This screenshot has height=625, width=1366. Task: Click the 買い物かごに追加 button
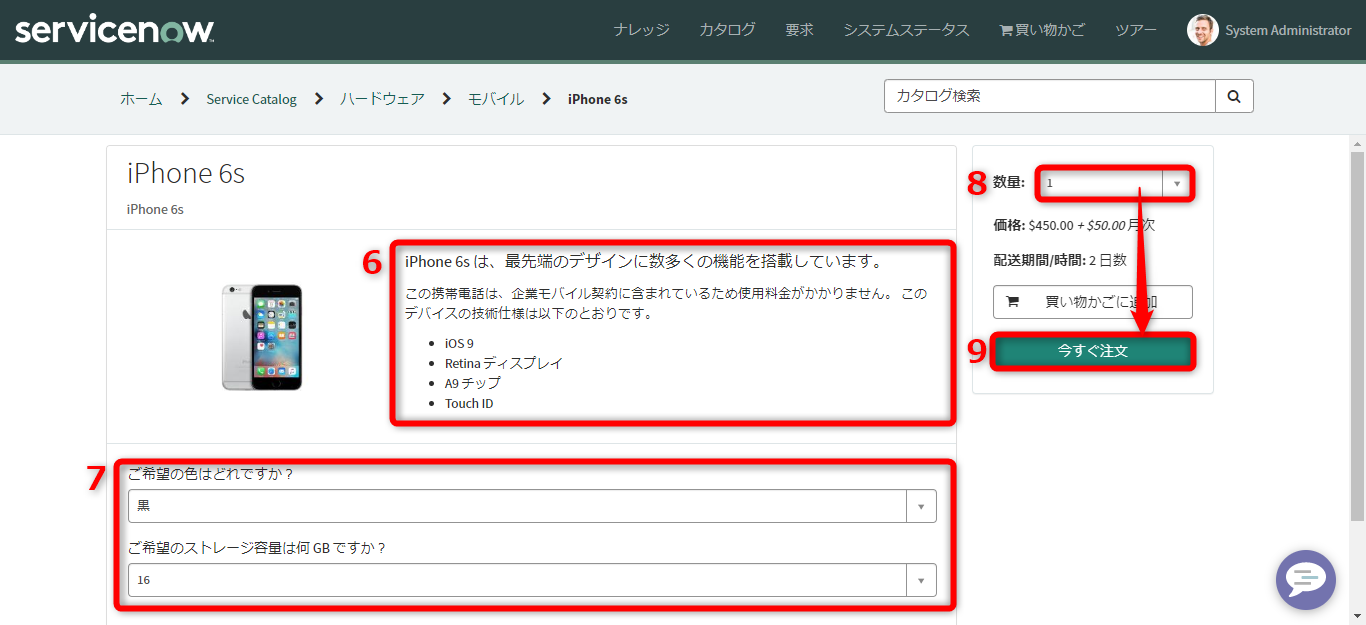[x=1092, y=301]
